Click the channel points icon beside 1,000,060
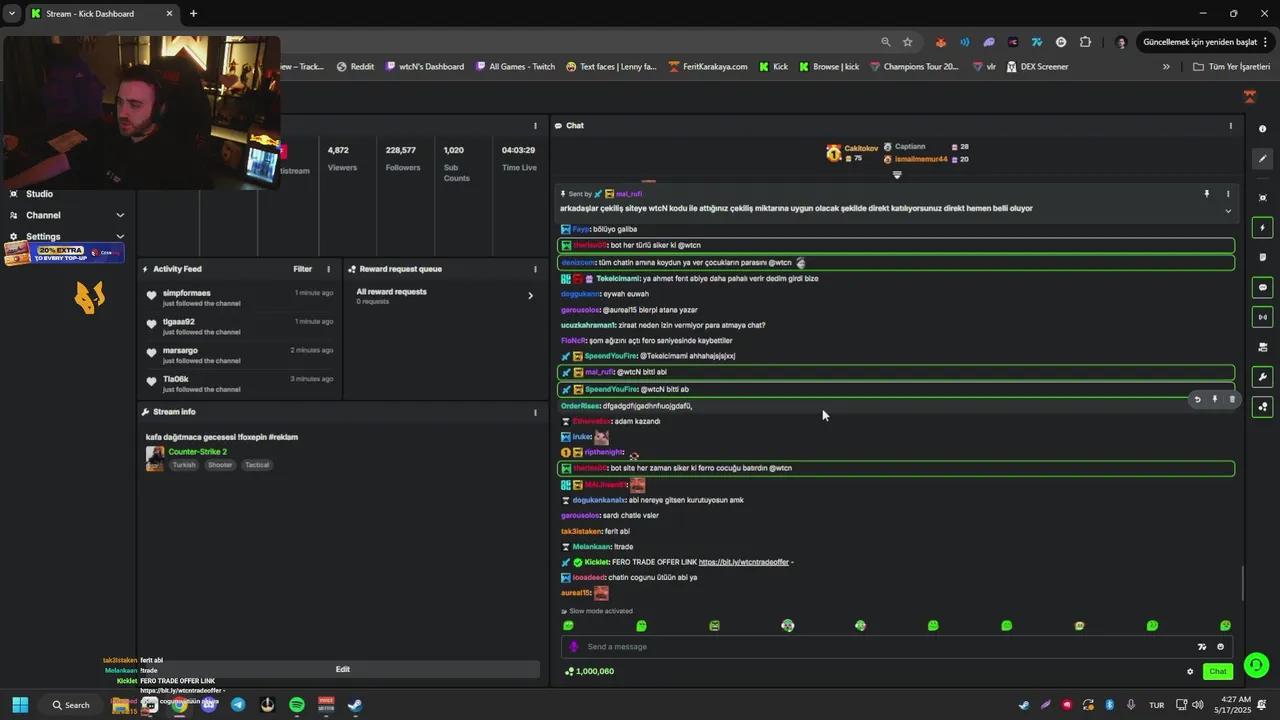The width and height of the screenshot is (1280, 720). (x=569, y=672)
